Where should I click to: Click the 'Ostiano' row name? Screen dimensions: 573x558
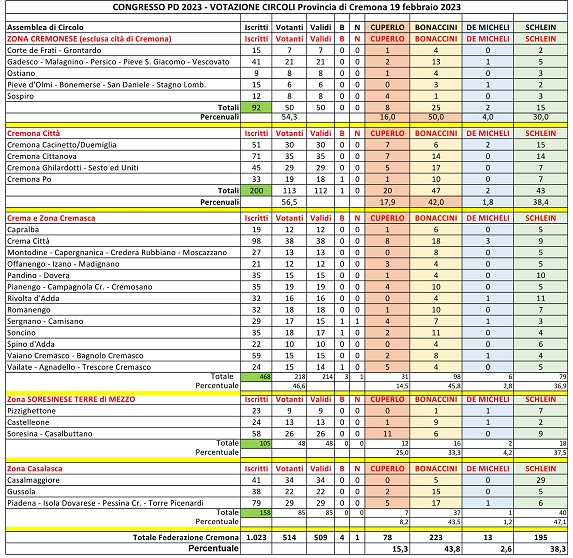point(21,73)
